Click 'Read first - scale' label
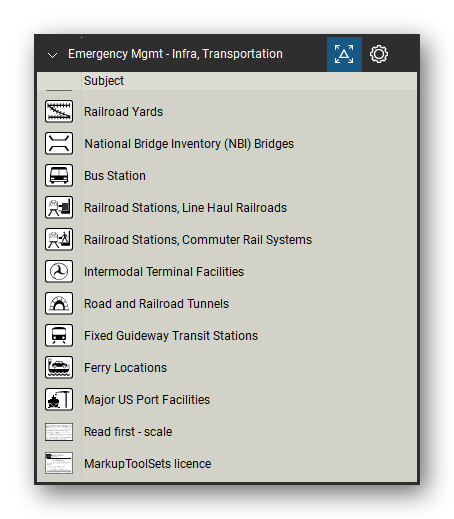The image size is (454, 519). pyautogui.click(x=128, y=432)
